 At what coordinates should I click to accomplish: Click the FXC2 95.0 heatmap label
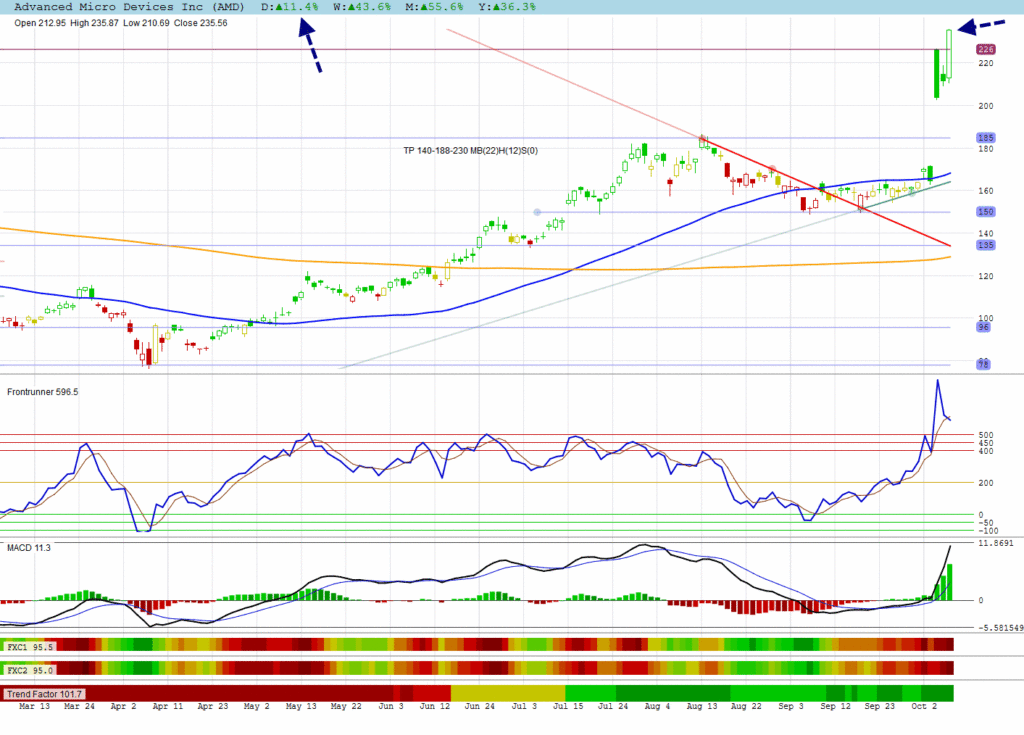point(30,669)
